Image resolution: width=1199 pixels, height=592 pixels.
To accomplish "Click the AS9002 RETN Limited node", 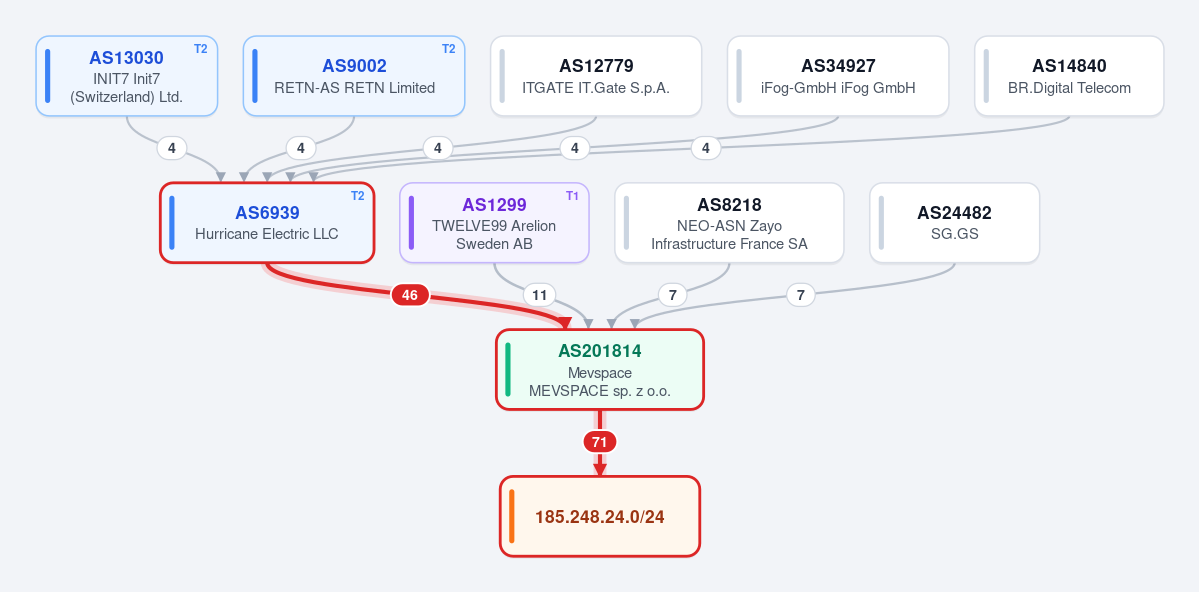I will point(354,76).
